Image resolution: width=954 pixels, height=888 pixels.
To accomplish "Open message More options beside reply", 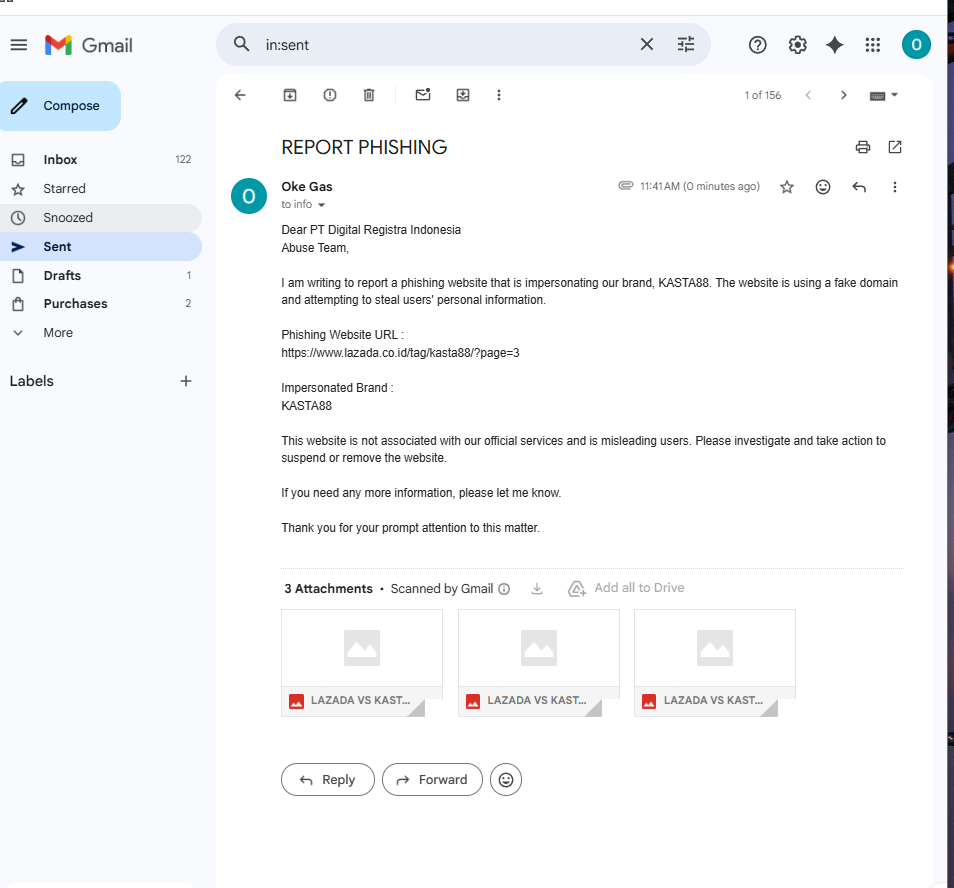I will click(894, 187).
